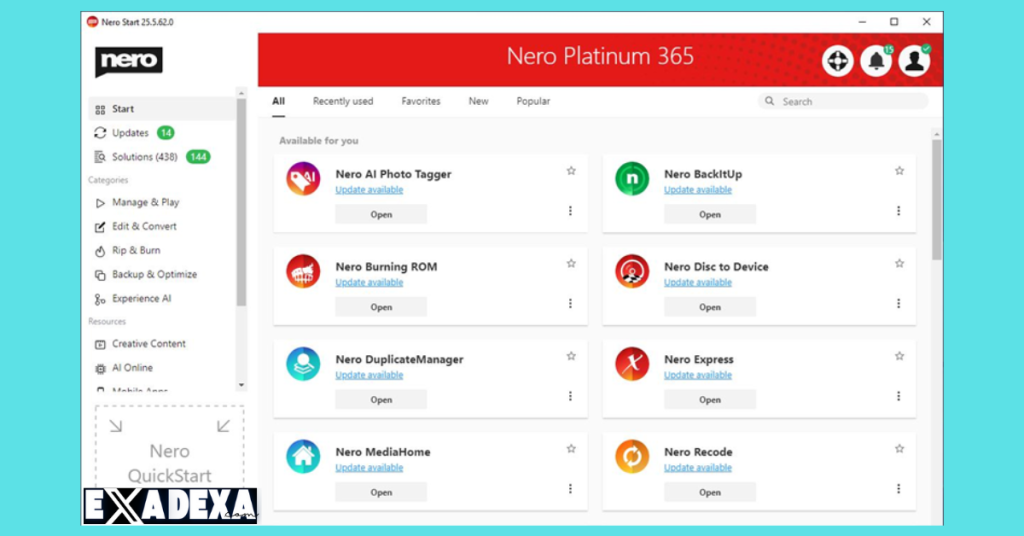The image size is (1024, 536).
Task: Open Nero AI Photo Tagger with Open button
Action: pyautogui.click(x=381, y=214)
